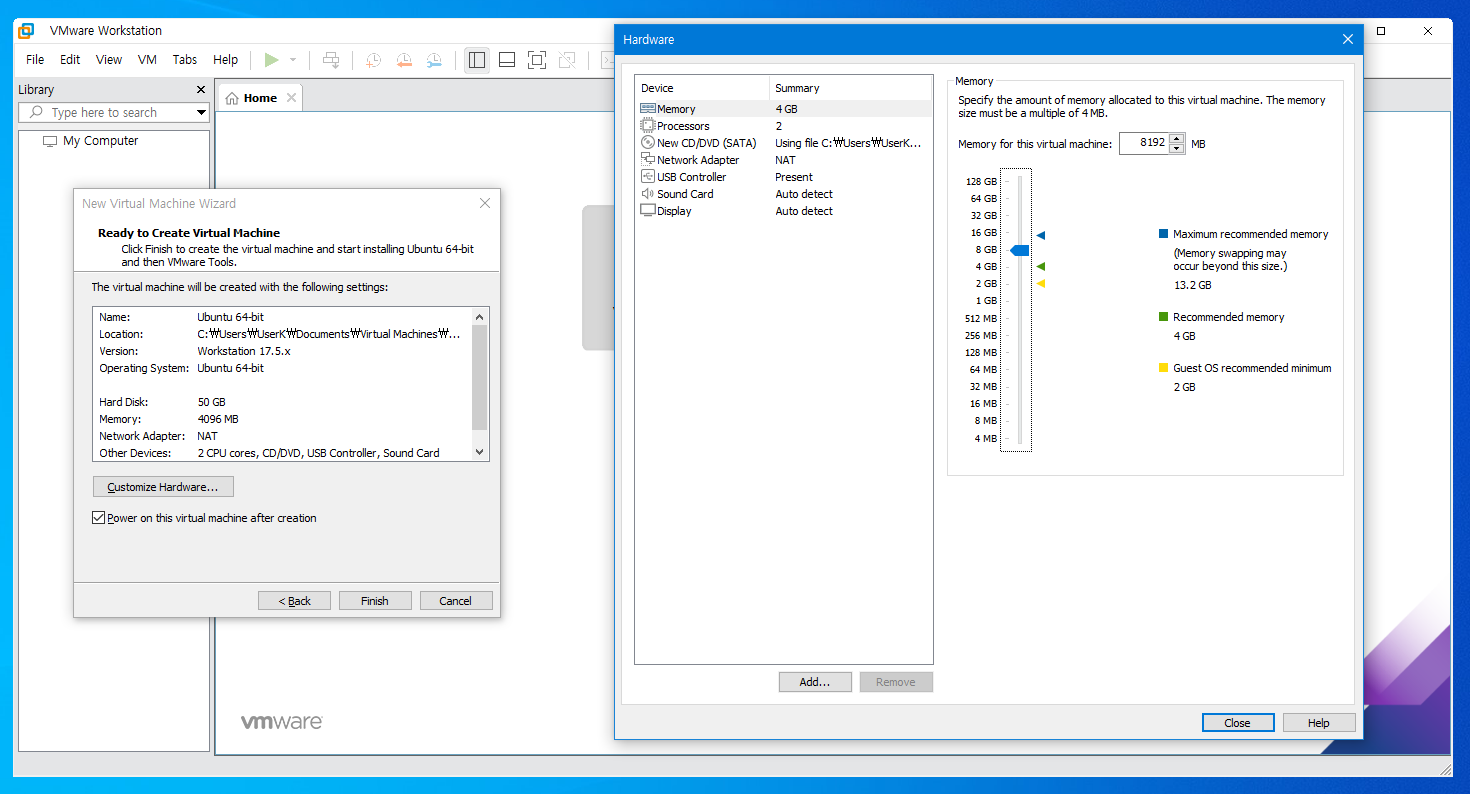Open the power options dropdown arrow
Image resolution: width=1470 pixels, height=794 pixels.
[x=293, y=60]
